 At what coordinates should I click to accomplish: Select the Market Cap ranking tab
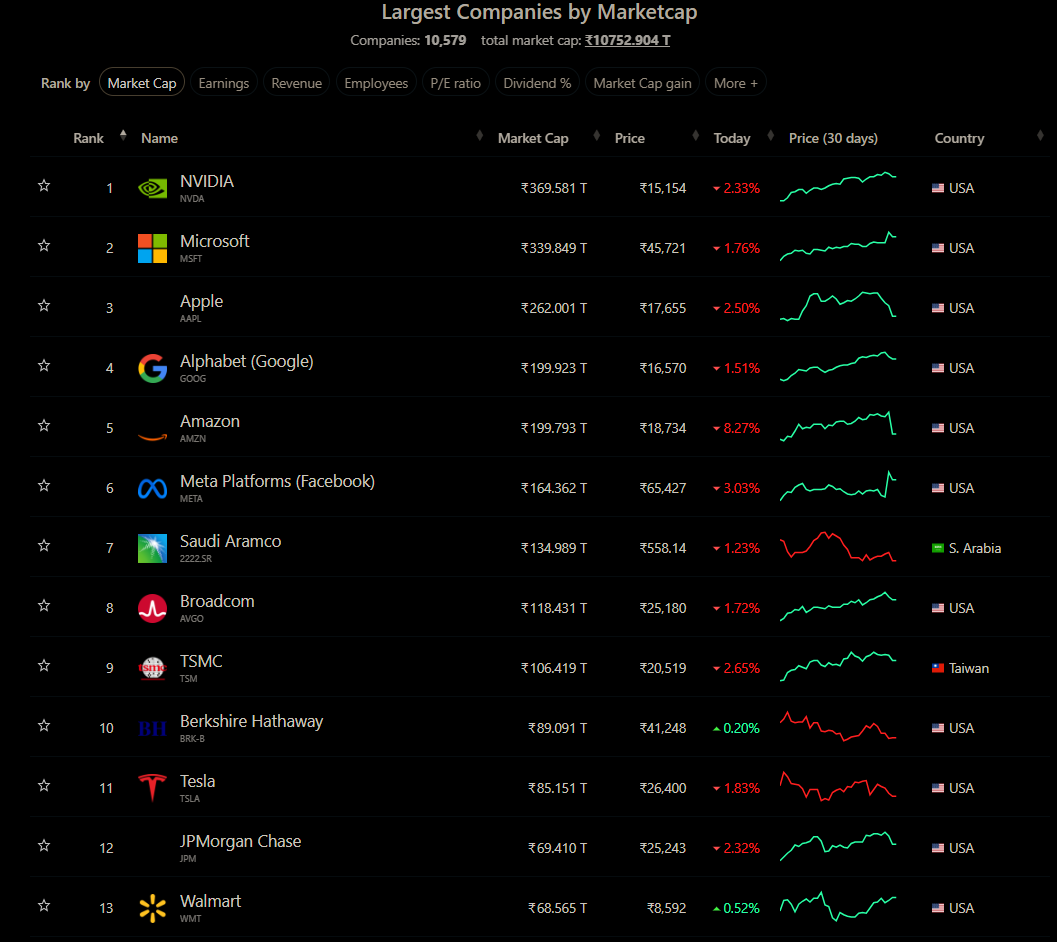(x=142, y=83)
